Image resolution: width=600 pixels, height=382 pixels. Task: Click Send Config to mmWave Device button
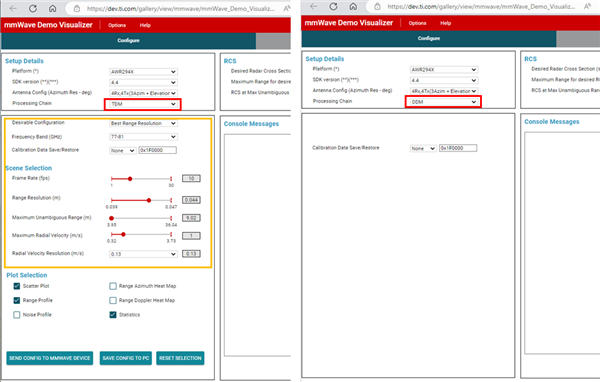pos(50,358)
